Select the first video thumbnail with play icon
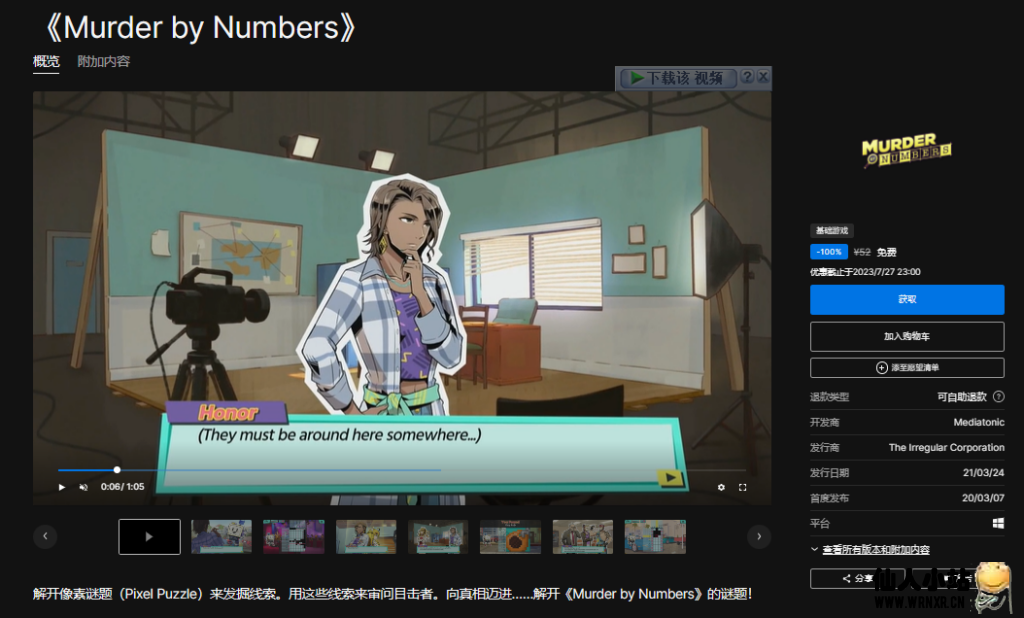The image size is (1024, 618). click(x=149, y=536)
